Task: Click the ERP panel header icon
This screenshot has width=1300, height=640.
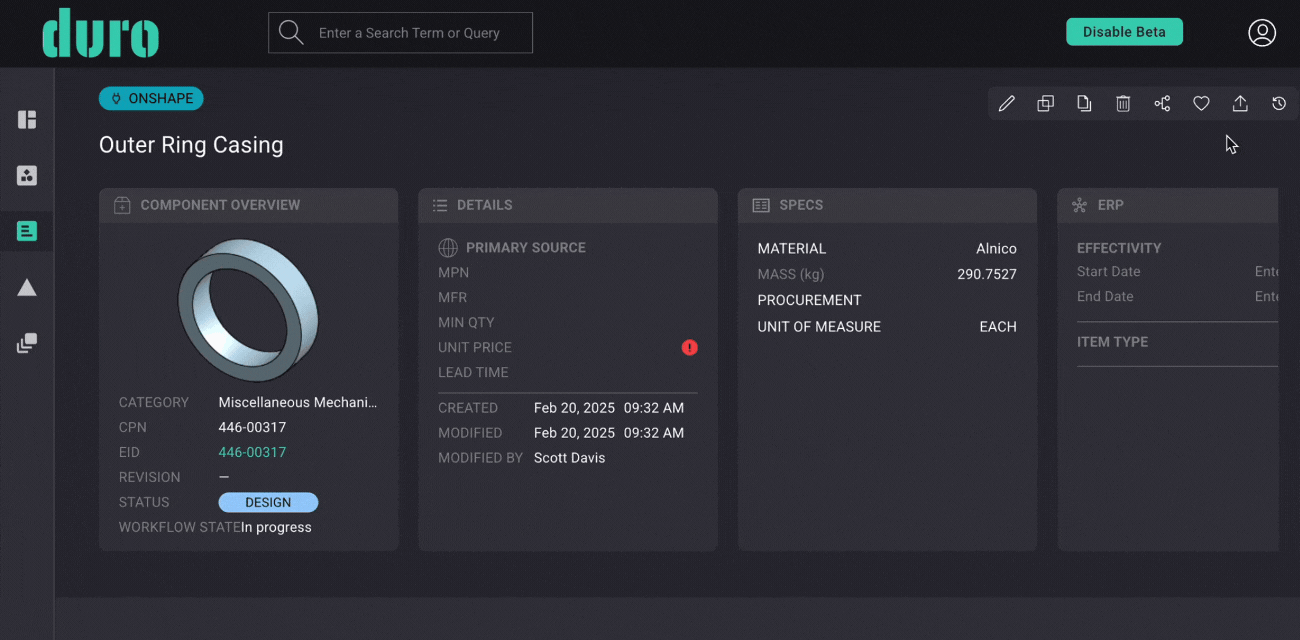Action: [x=1079, y=205]
